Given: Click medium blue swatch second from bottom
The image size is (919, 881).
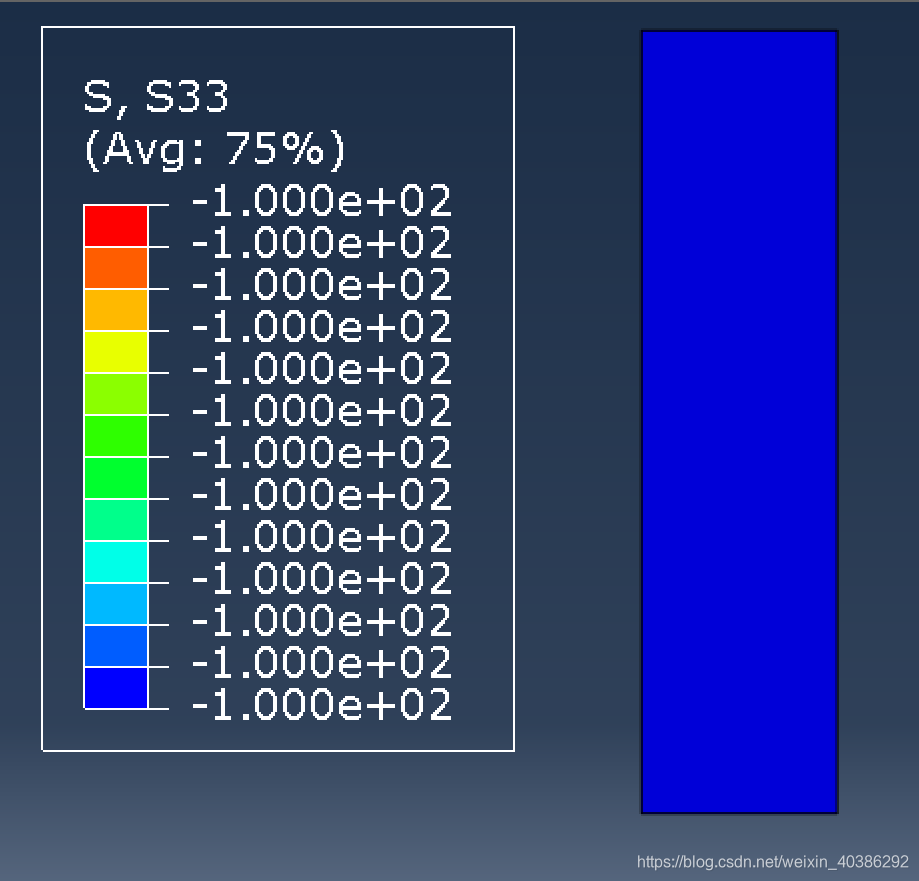Looking at the screenshot, I should [116, 646].
